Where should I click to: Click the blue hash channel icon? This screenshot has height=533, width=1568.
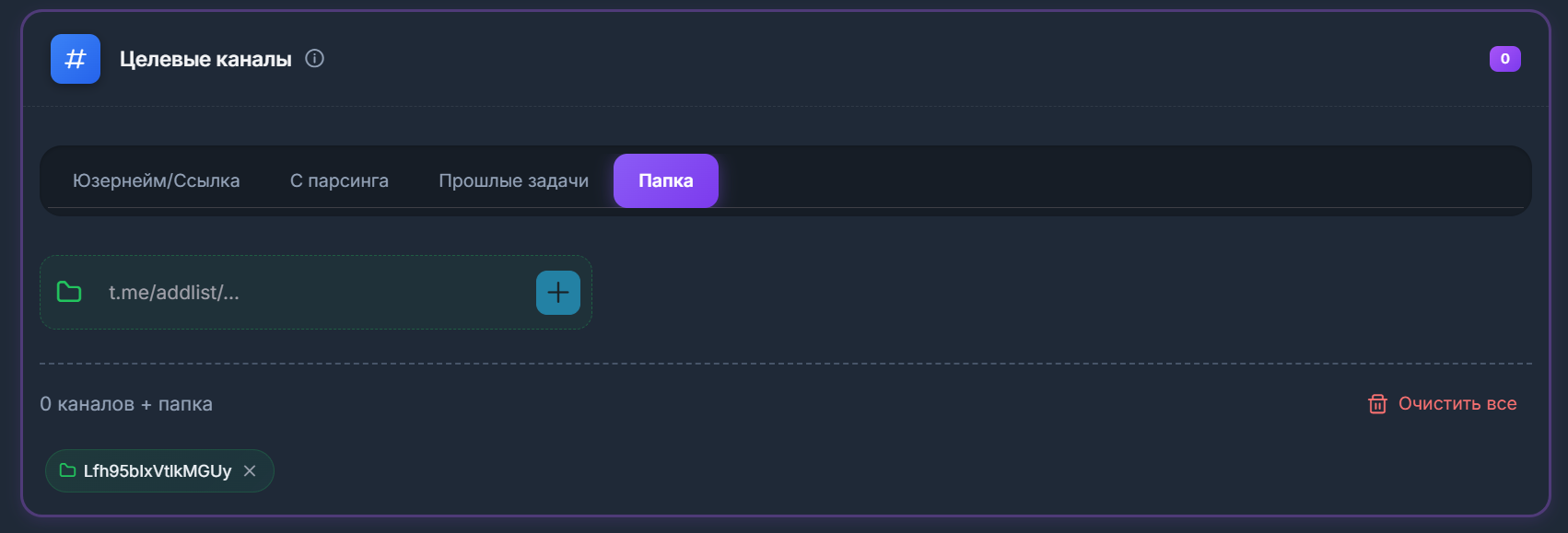pyautogui.click(x=76, y=59)
